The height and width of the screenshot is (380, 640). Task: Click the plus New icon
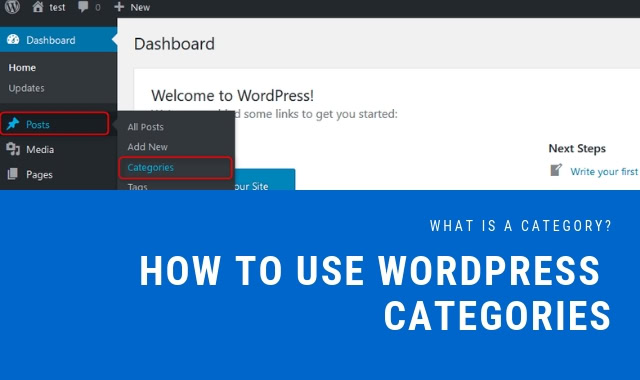coord(119,7)
